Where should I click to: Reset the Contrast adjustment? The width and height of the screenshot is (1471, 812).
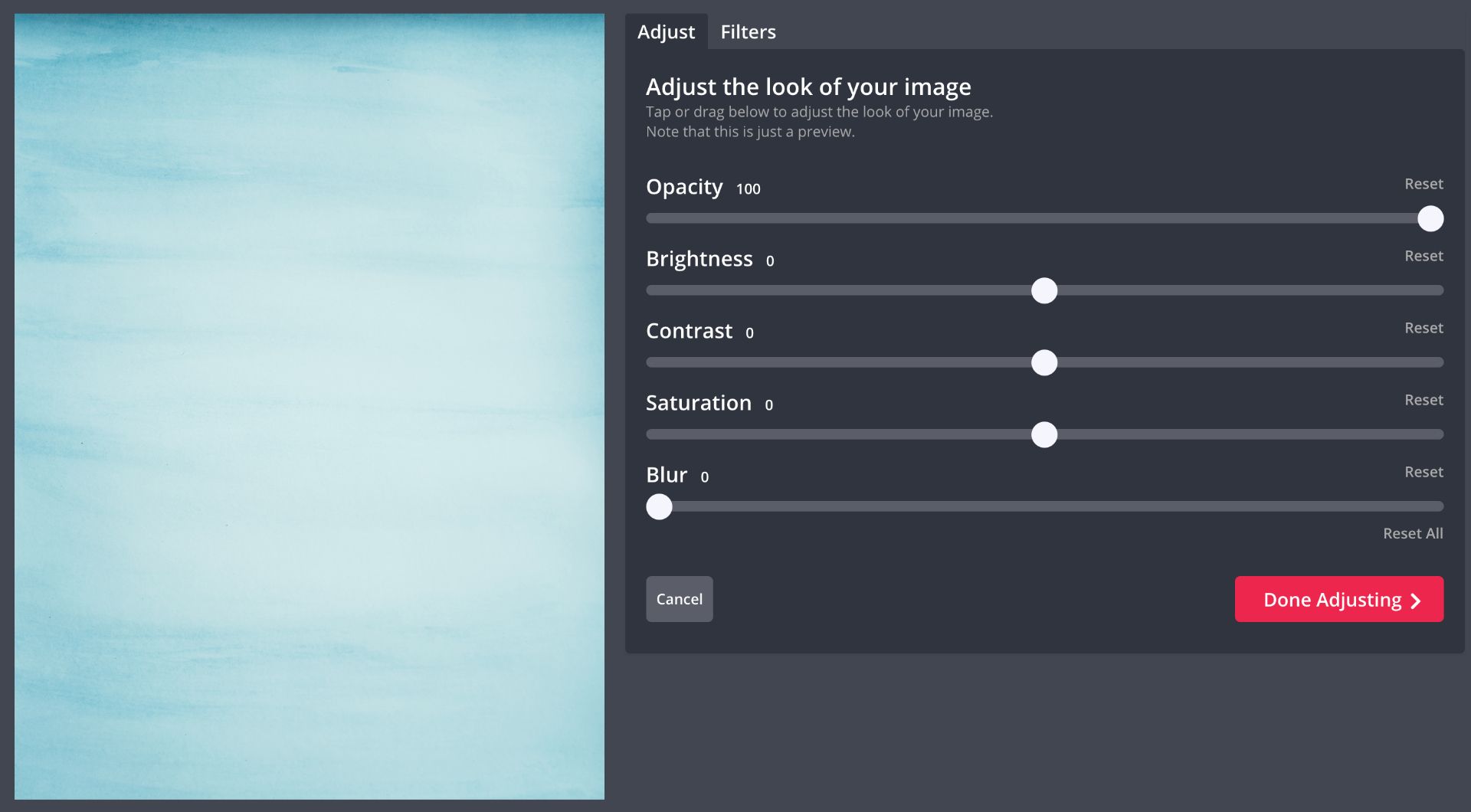[1423, 328]
